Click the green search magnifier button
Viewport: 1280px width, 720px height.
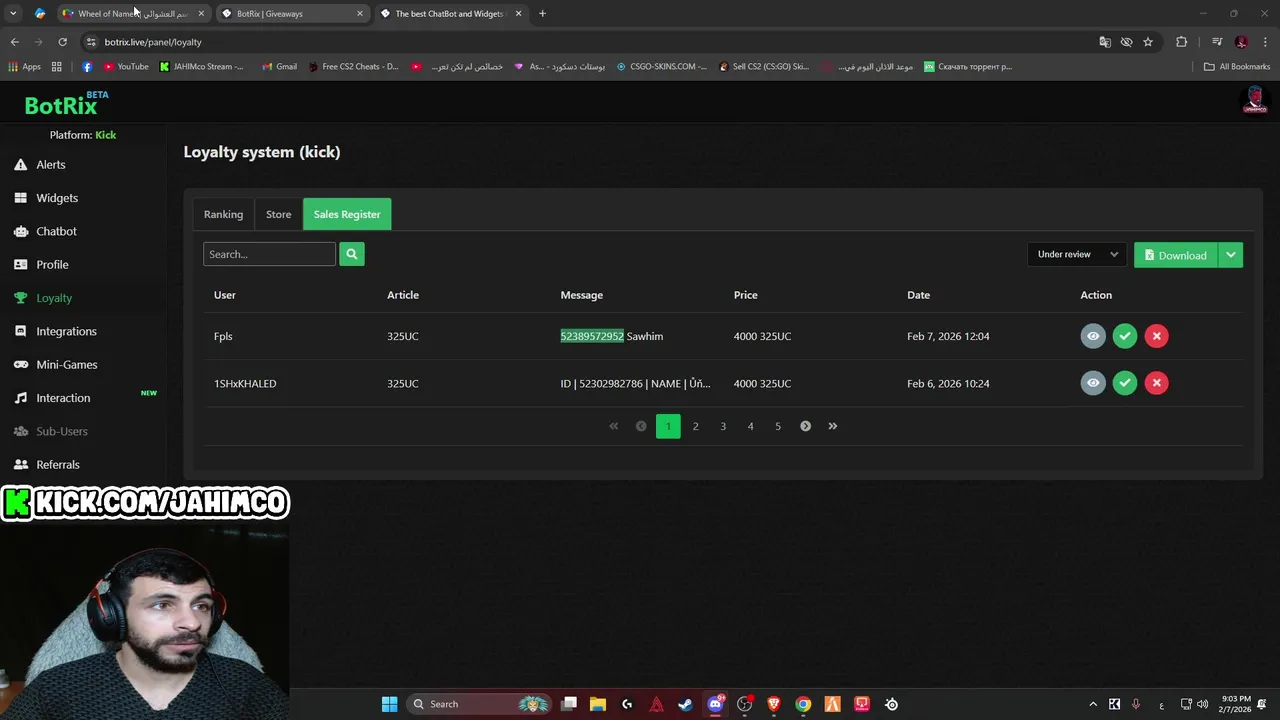coord(352,254)
